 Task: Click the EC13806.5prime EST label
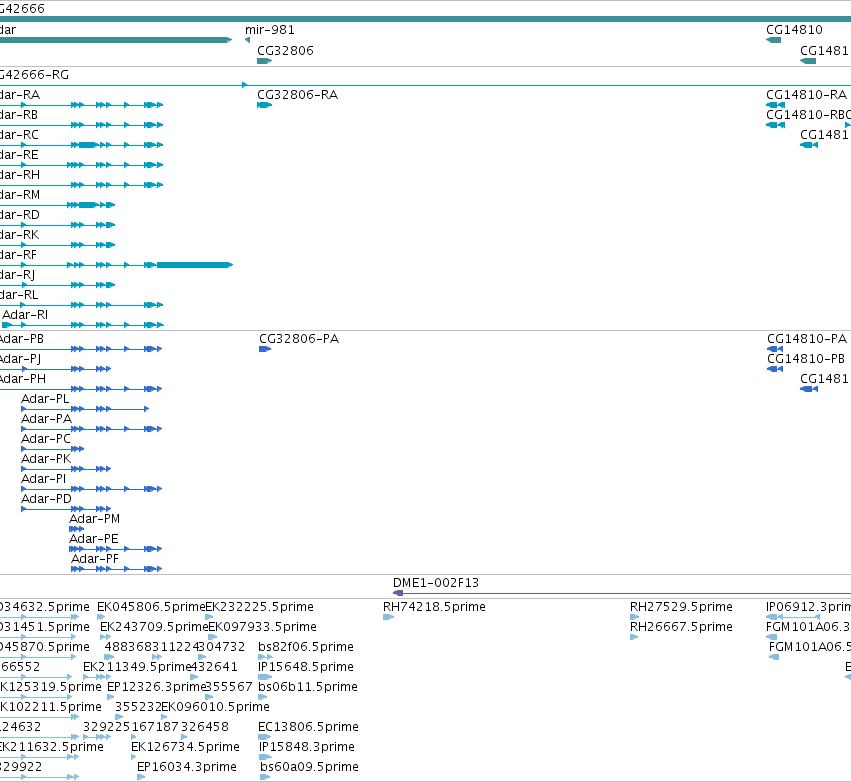308,727
